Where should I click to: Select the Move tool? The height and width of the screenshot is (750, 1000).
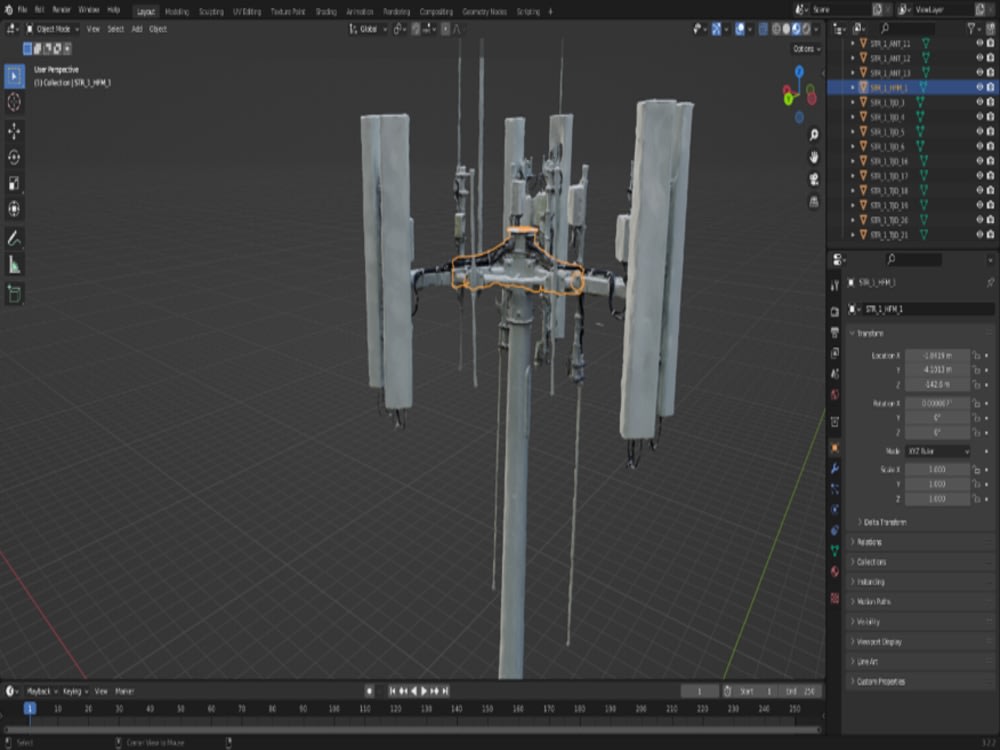point(14,131)
